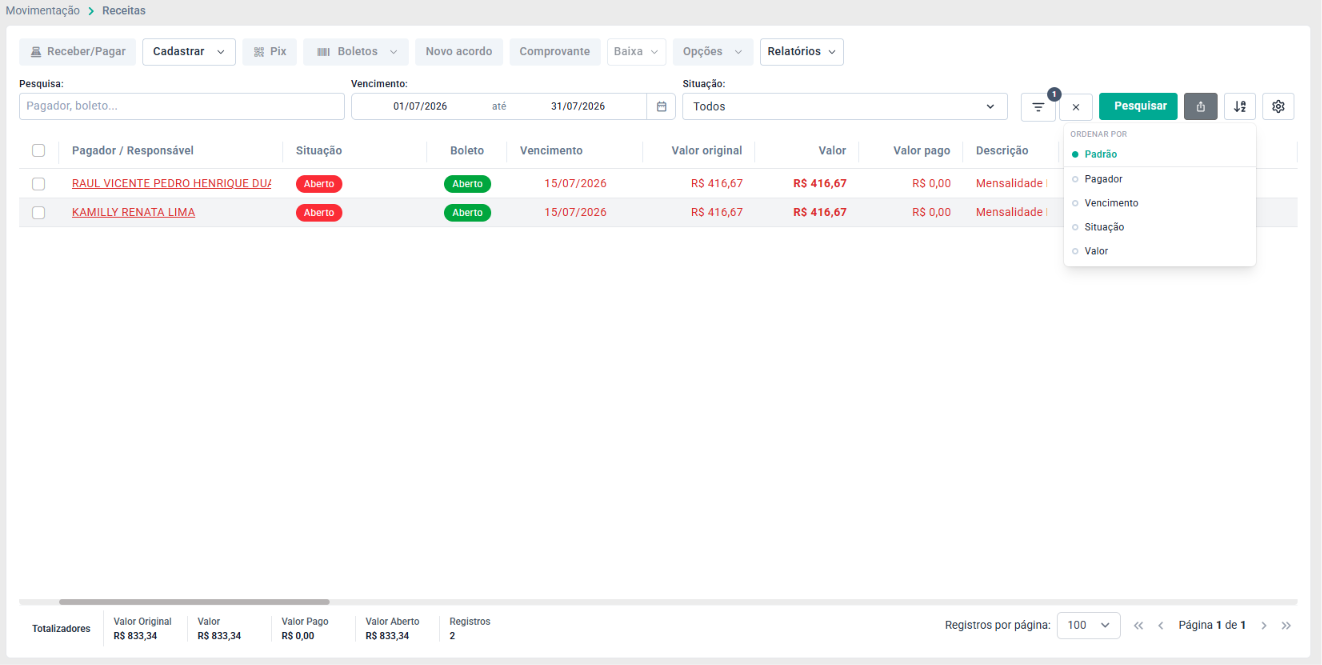Open the Cadastrar dropdown

point(189,52)
